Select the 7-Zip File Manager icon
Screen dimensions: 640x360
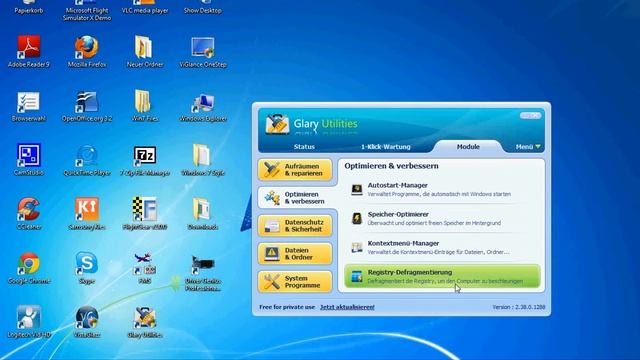coord(144,156)
